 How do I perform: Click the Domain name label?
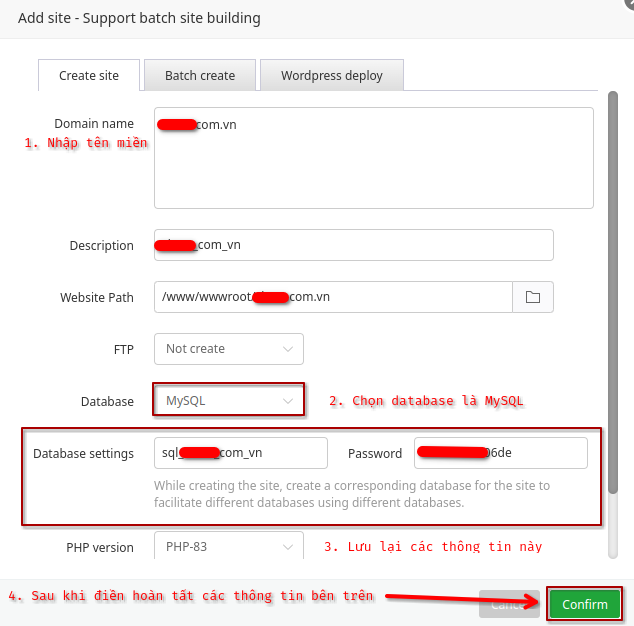pyautogui.click(x=94, y=124)
